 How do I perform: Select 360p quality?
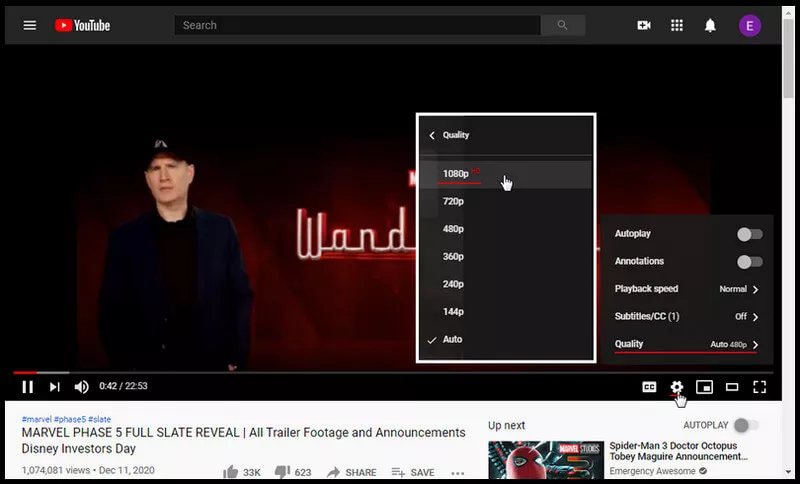pyautogui.click(x=506, y=257)
